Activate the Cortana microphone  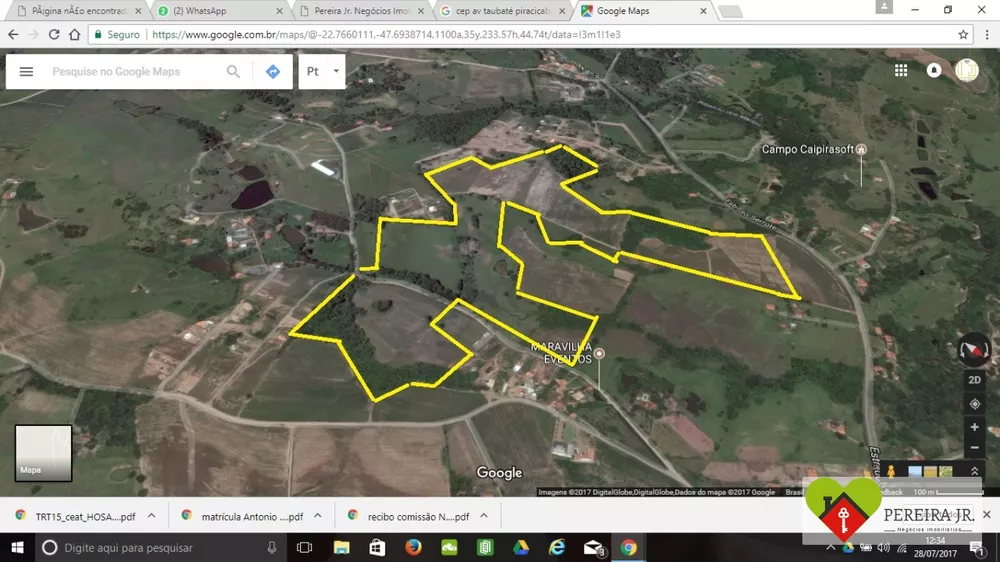pyautogui.click(x=272, y=547)
